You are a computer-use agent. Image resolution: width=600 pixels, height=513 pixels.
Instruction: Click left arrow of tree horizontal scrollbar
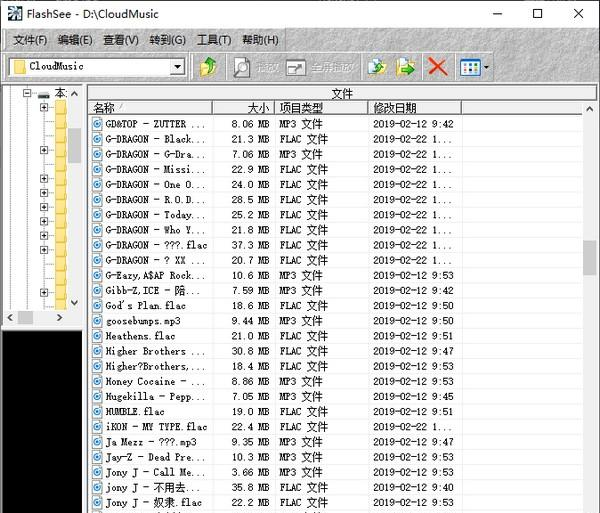10,317
